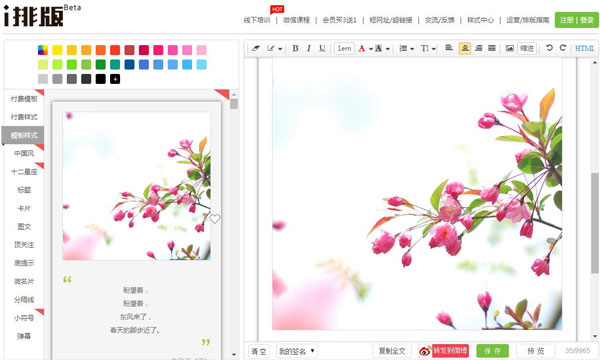The width and height of the screenshot is (600, 360).
Task: Open the 小符号 category
Action: tap(24, 318)
